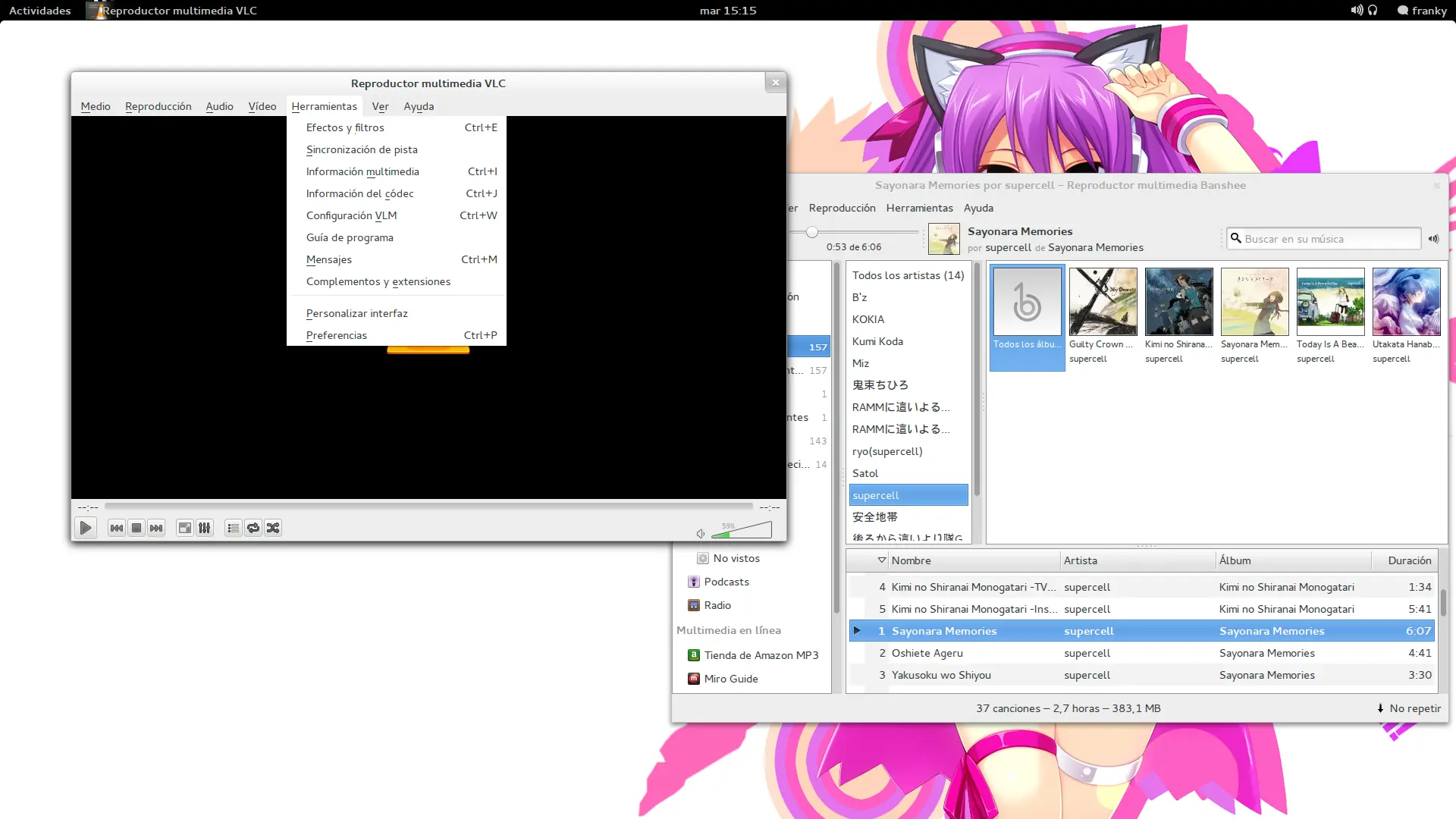Select artist B'z
Image resolution: width=1456 pixels, height=819 pixels.
pyautogui.click(x=908, y=297)
